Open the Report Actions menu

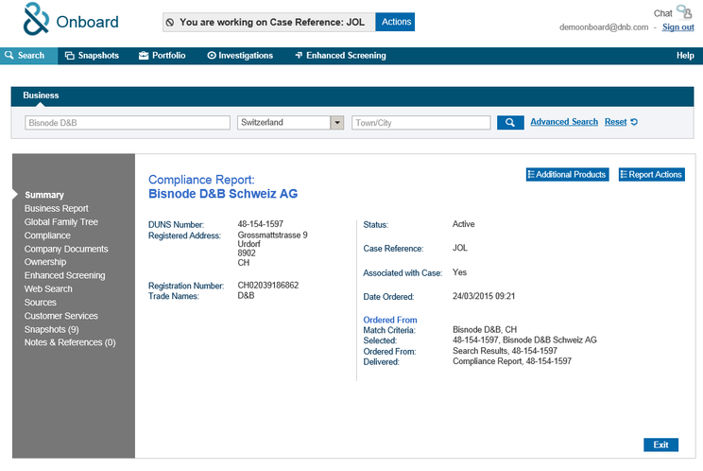tap(651, 174)
